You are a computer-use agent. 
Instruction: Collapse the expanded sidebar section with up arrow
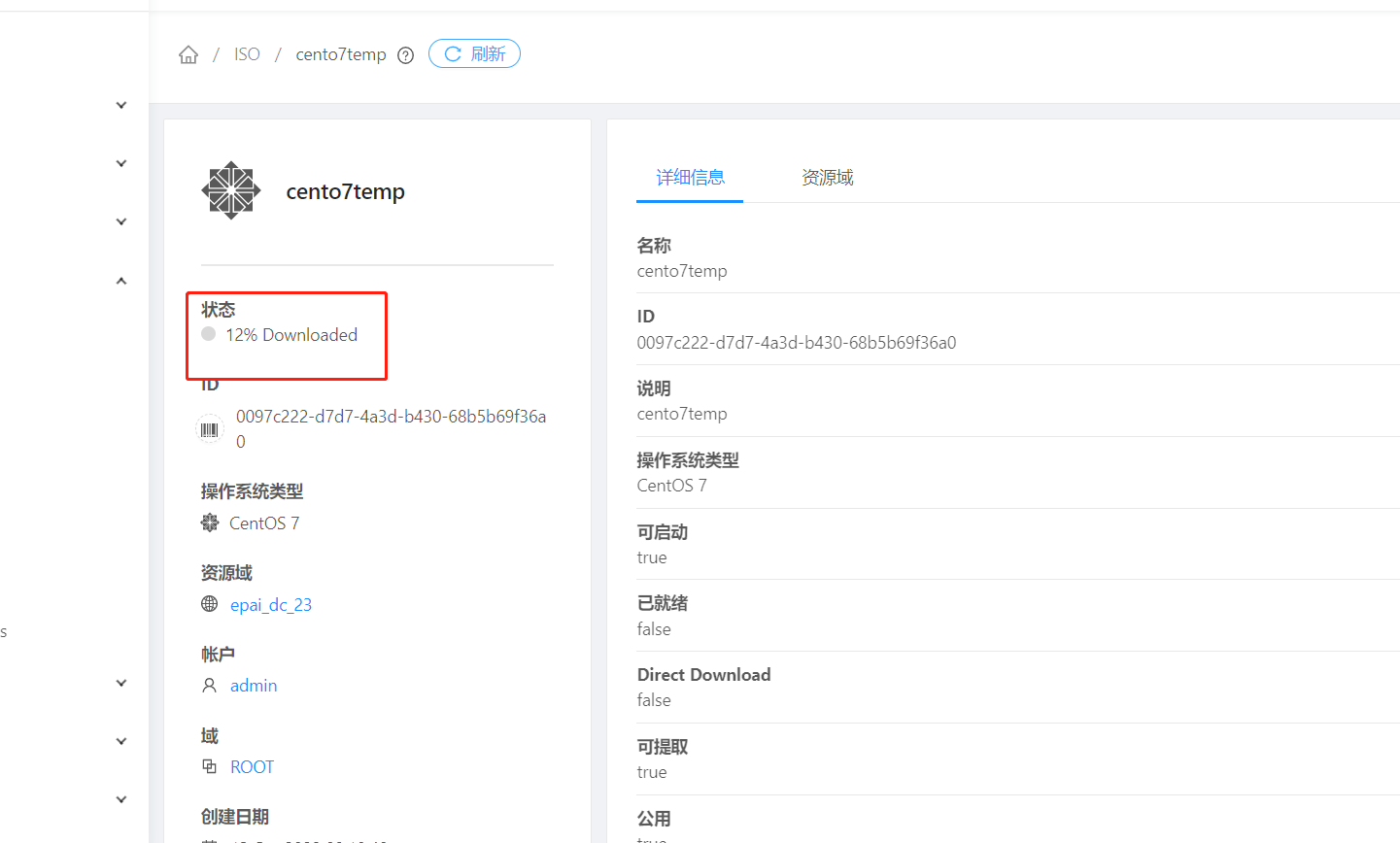[120, 280]
